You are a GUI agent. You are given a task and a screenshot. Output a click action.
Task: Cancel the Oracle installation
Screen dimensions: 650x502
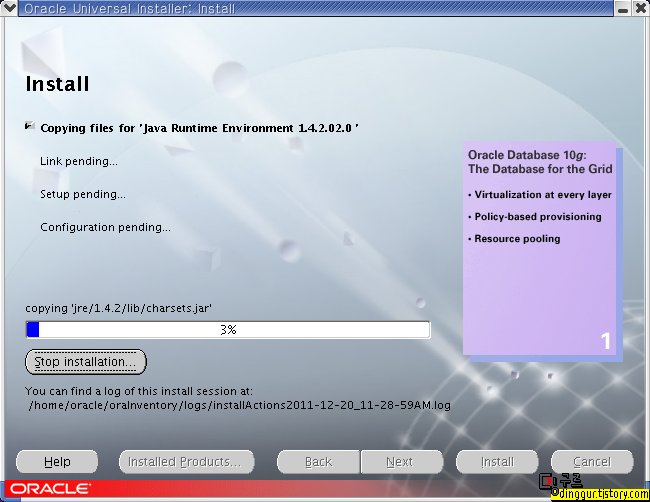pos(592,462)
